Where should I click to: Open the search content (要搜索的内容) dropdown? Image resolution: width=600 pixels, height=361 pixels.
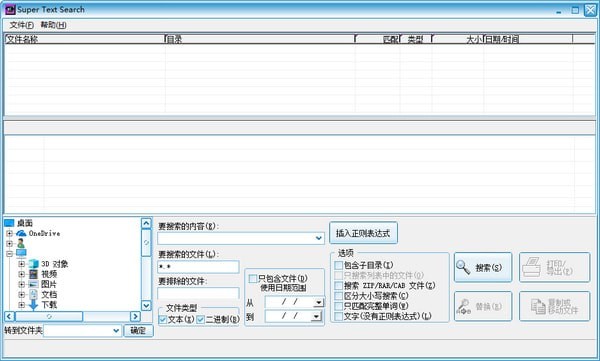pos(319,238)
